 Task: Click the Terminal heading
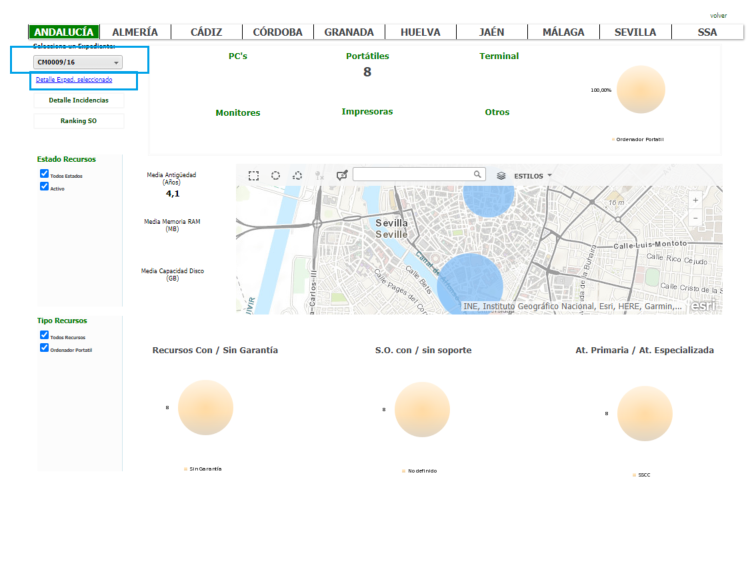coord(499,56)
